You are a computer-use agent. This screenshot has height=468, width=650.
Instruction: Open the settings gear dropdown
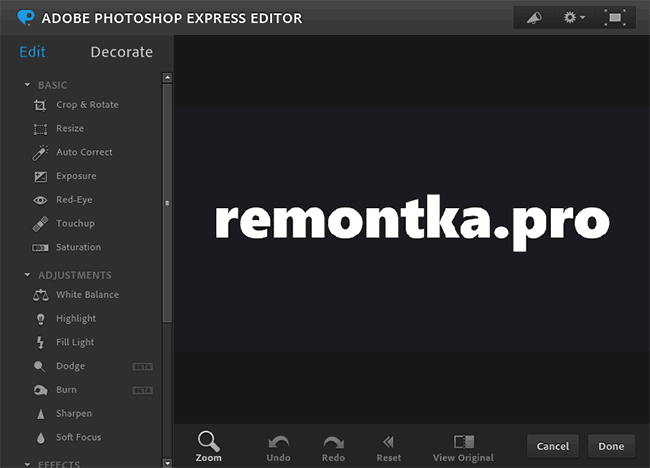[574, 18]
